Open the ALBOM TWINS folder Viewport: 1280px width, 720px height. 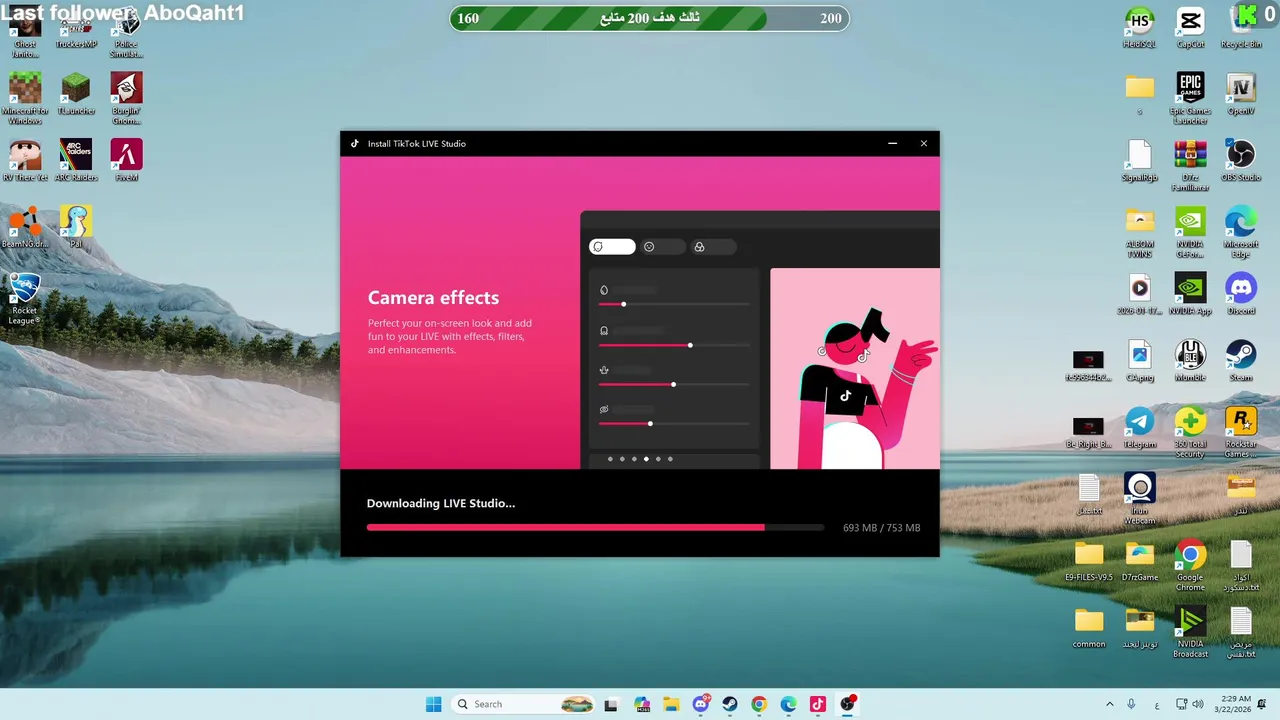pyautogui.click(x=1139, y=232)
